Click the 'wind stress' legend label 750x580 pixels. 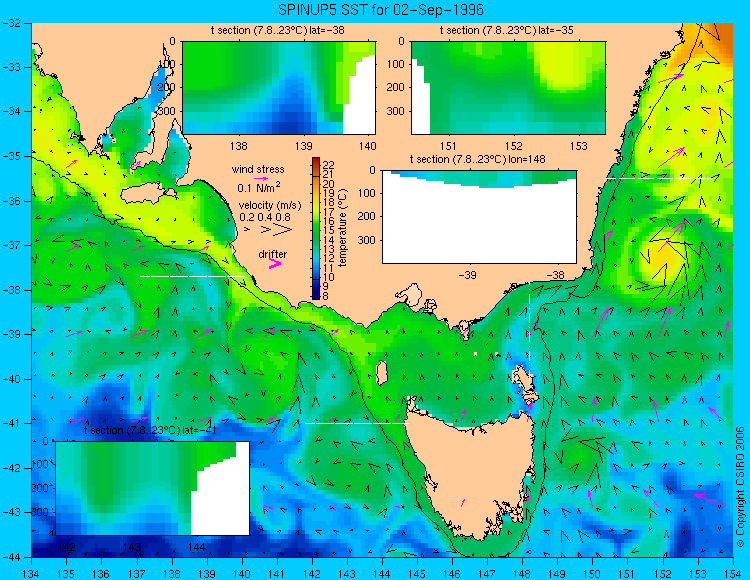[x=258, y=169]
